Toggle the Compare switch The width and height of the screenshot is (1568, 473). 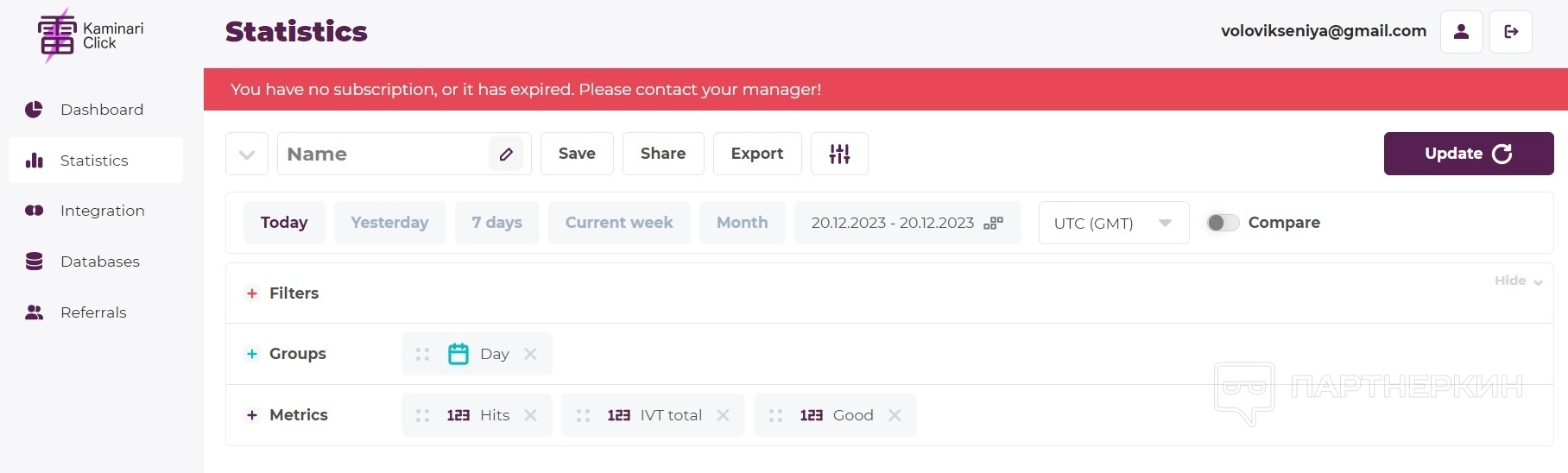1223,223
